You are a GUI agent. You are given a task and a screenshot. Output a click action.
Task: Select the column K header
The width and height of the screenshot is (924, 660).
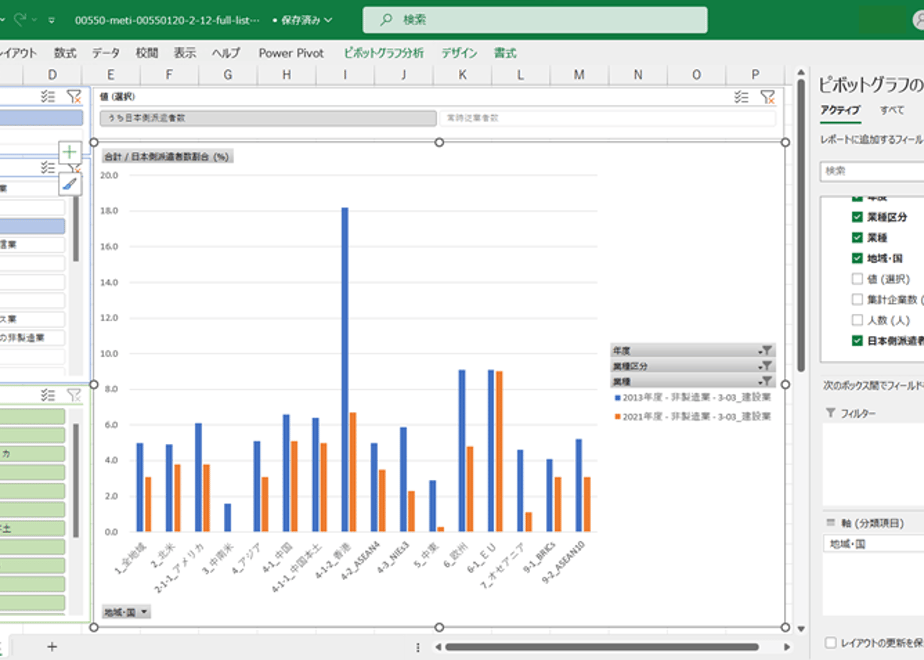462,74
